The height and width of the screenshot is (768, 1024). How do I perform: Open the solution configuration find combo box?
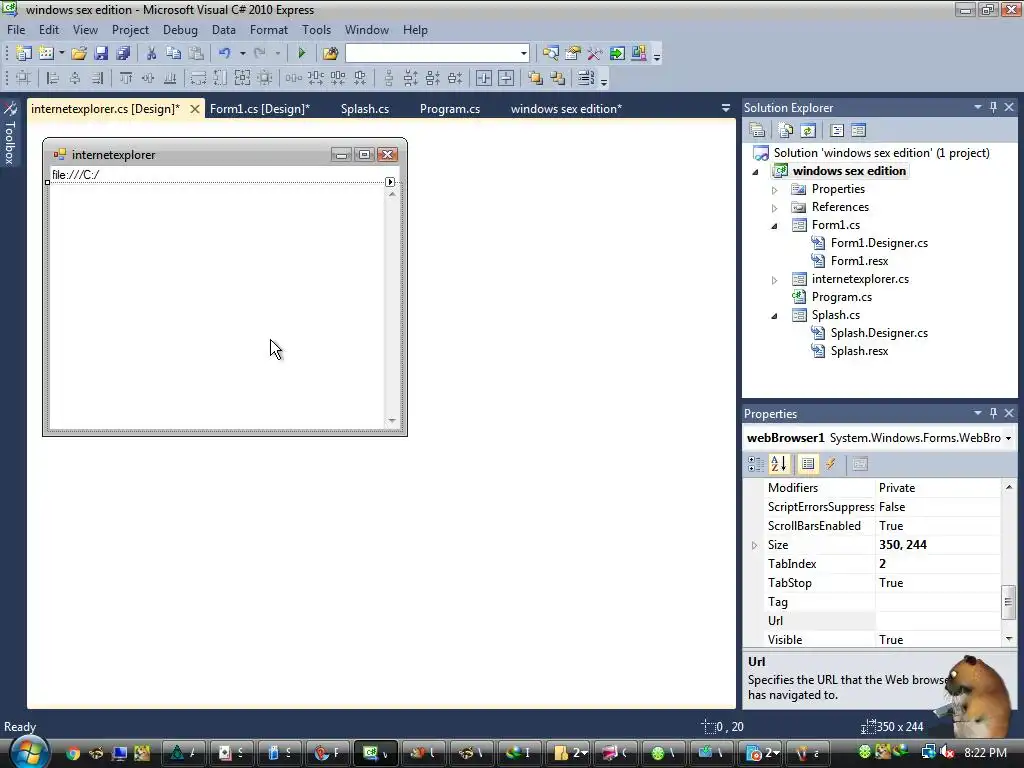point(437,54)
